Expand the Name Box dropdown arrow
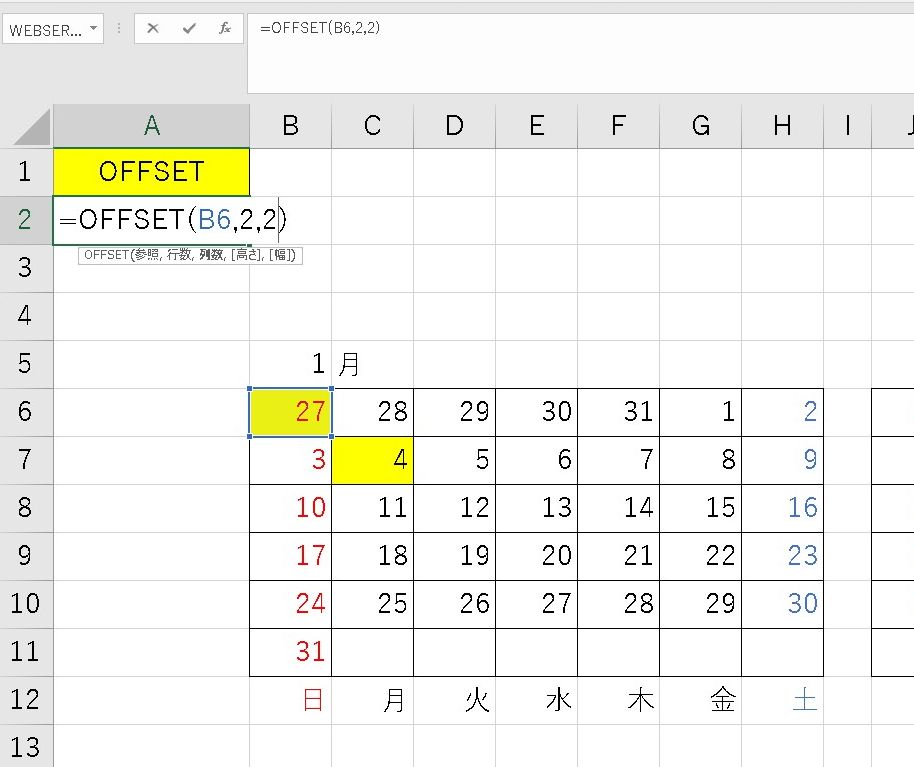Image resolution: width=914 pixels, height=767 pixels. point(94,29)
